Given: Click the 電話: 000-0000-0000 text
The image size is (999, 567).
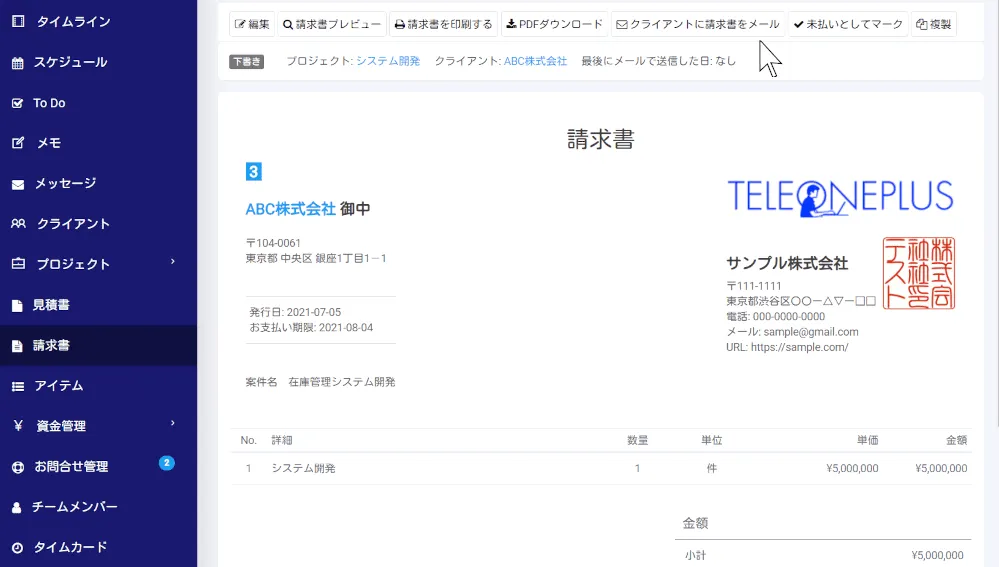Looking at the screenshot, I should pyautogui.click(x=775, y=317).
